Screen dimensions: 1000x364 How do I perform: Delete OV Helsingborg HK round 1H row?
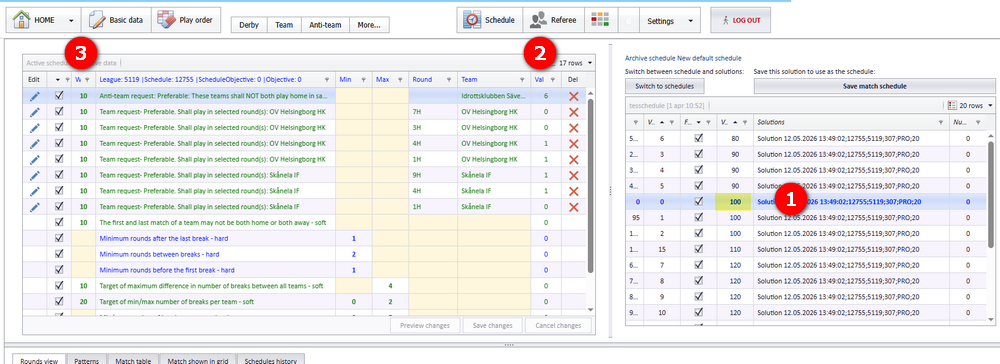(573, 159)
